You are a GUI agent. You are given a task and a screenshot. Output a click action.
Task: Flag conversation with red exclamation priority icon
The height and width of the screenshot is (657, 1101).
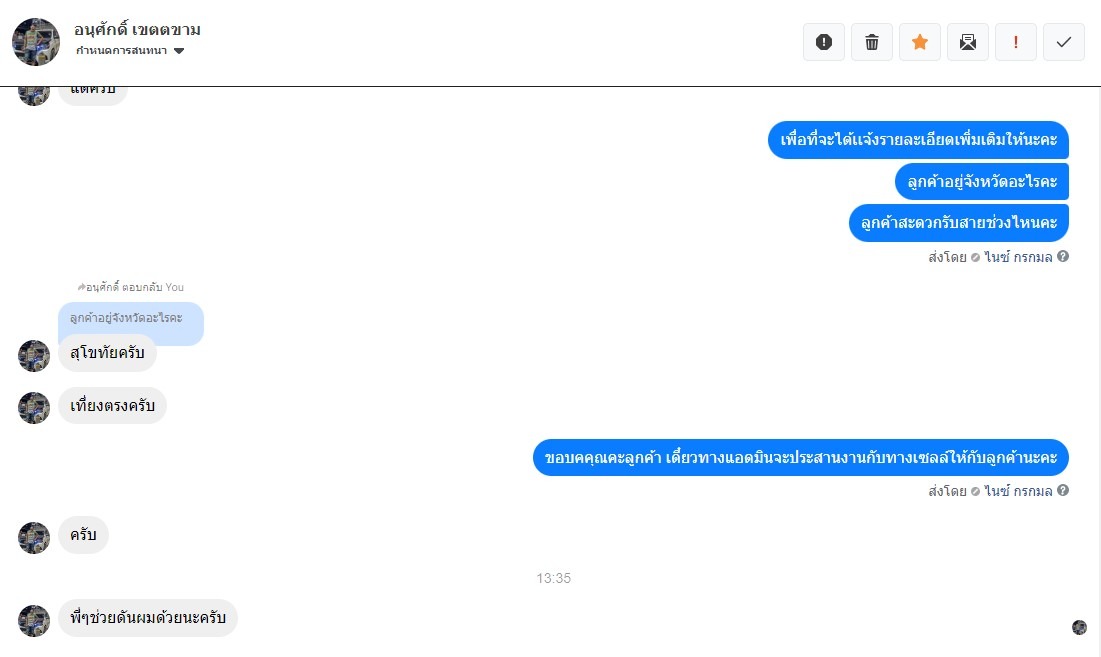1015,42
